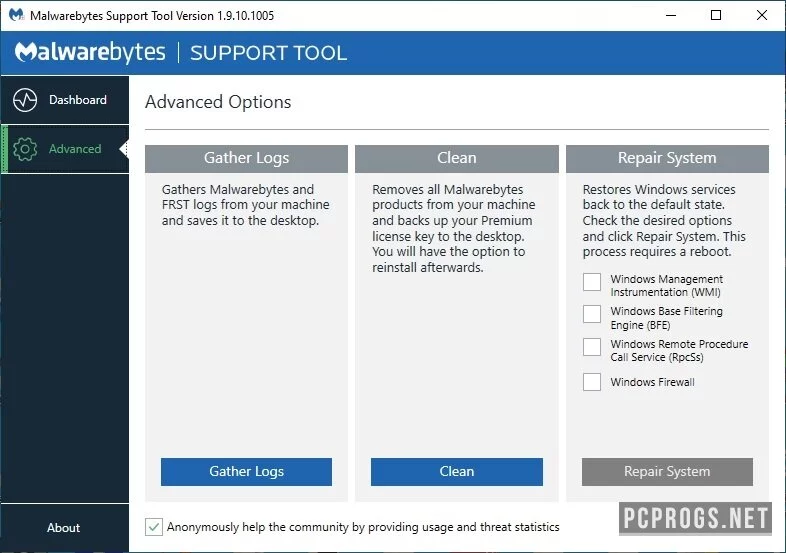Tick Windows Remote Procedure Call Service checkbox

click(592, 347)
